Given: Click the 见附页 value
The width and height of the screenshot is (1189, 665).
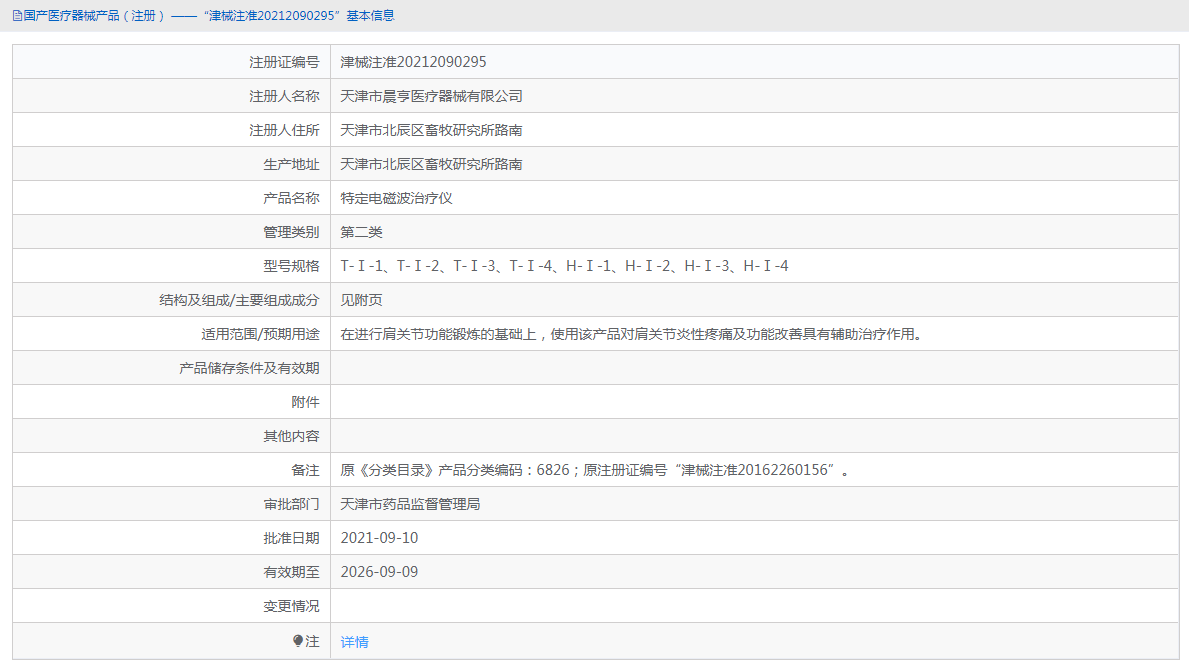Looking at the screenshot, I should pos(362,300).
